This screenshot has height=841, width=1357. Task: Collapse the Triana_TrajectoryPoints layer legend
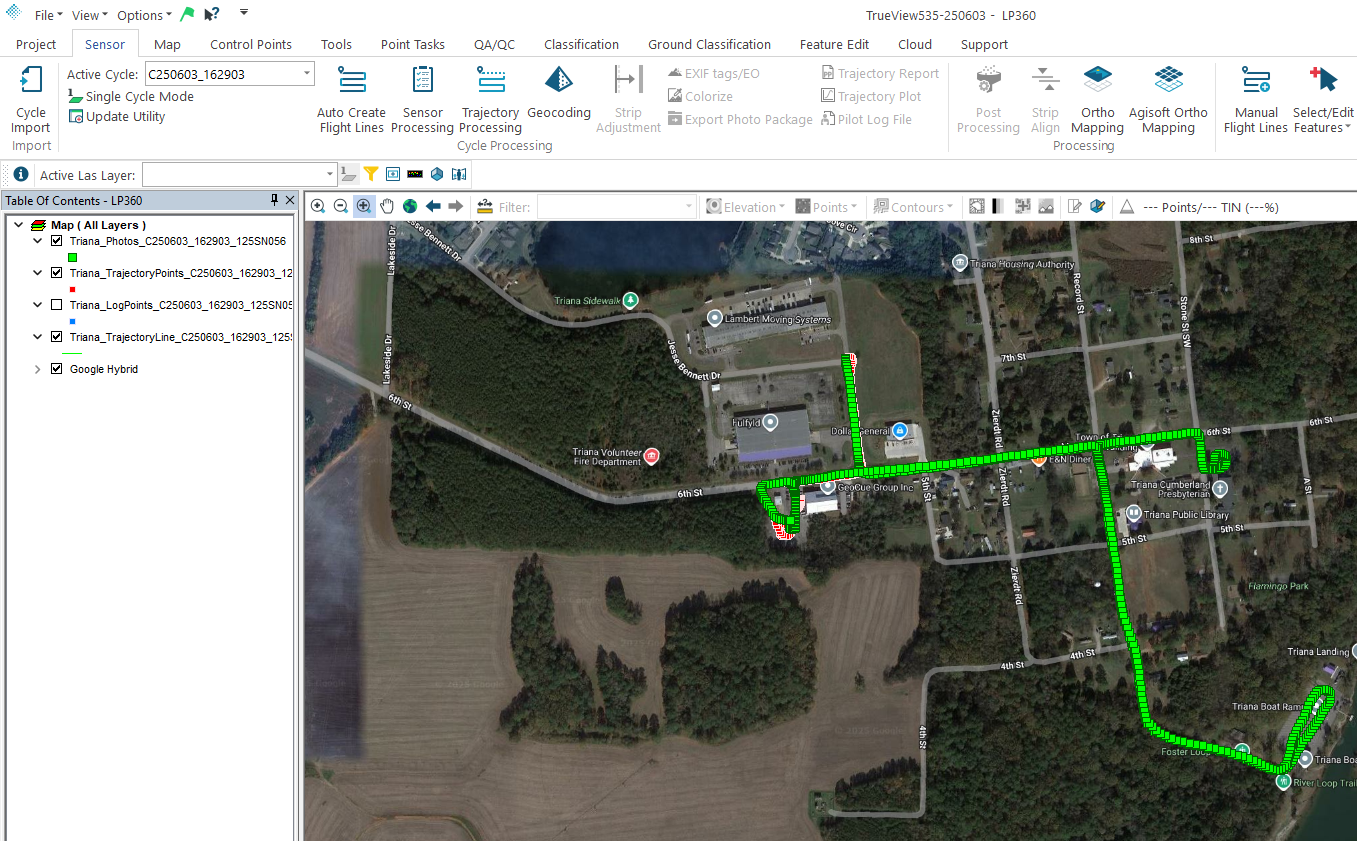(x=38, y=273)
